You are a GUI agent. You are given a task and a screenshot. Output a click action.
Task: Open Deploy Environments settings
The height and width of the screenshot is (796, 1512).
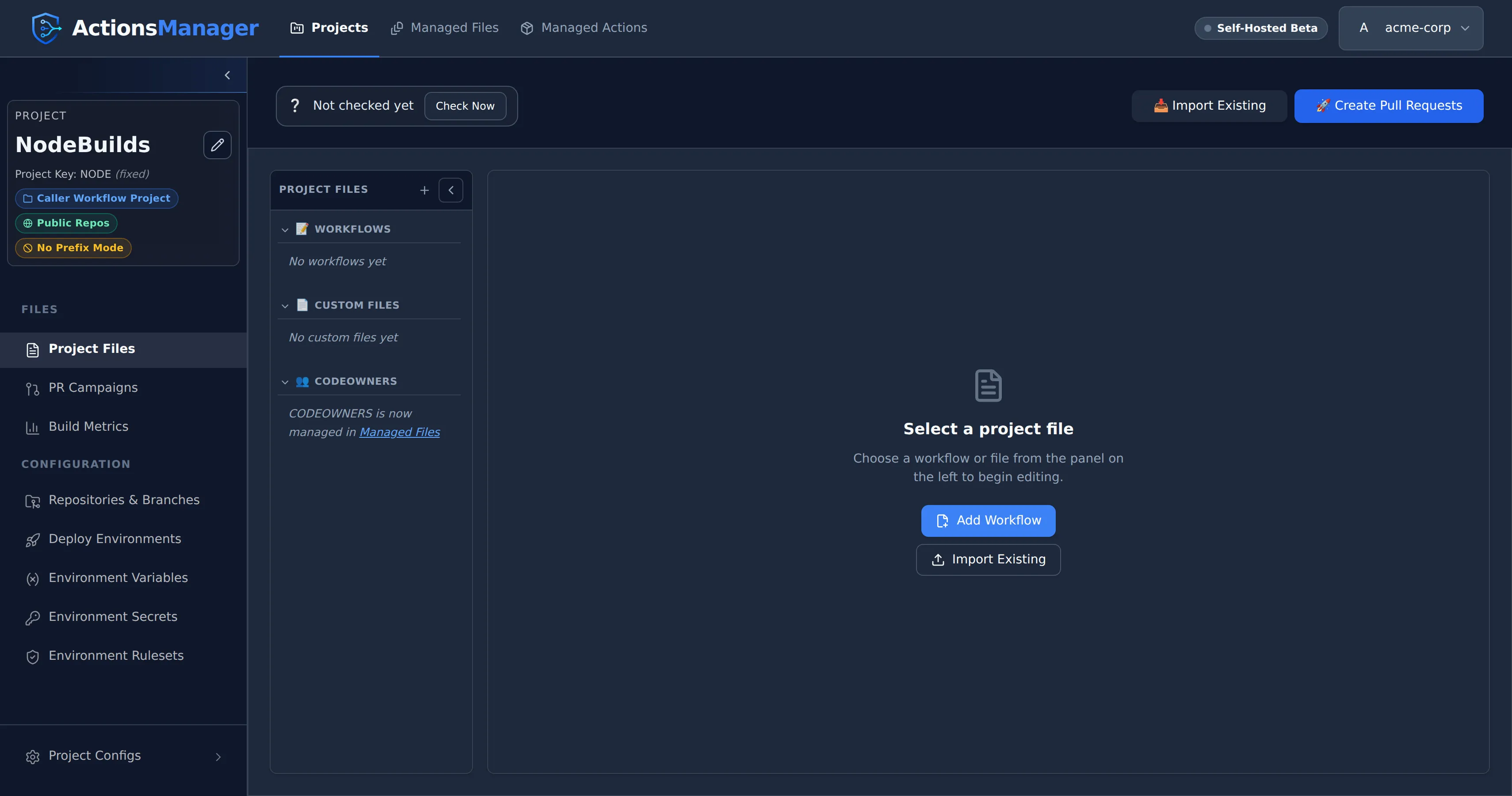pyautogui.click(x=123, y=539)
